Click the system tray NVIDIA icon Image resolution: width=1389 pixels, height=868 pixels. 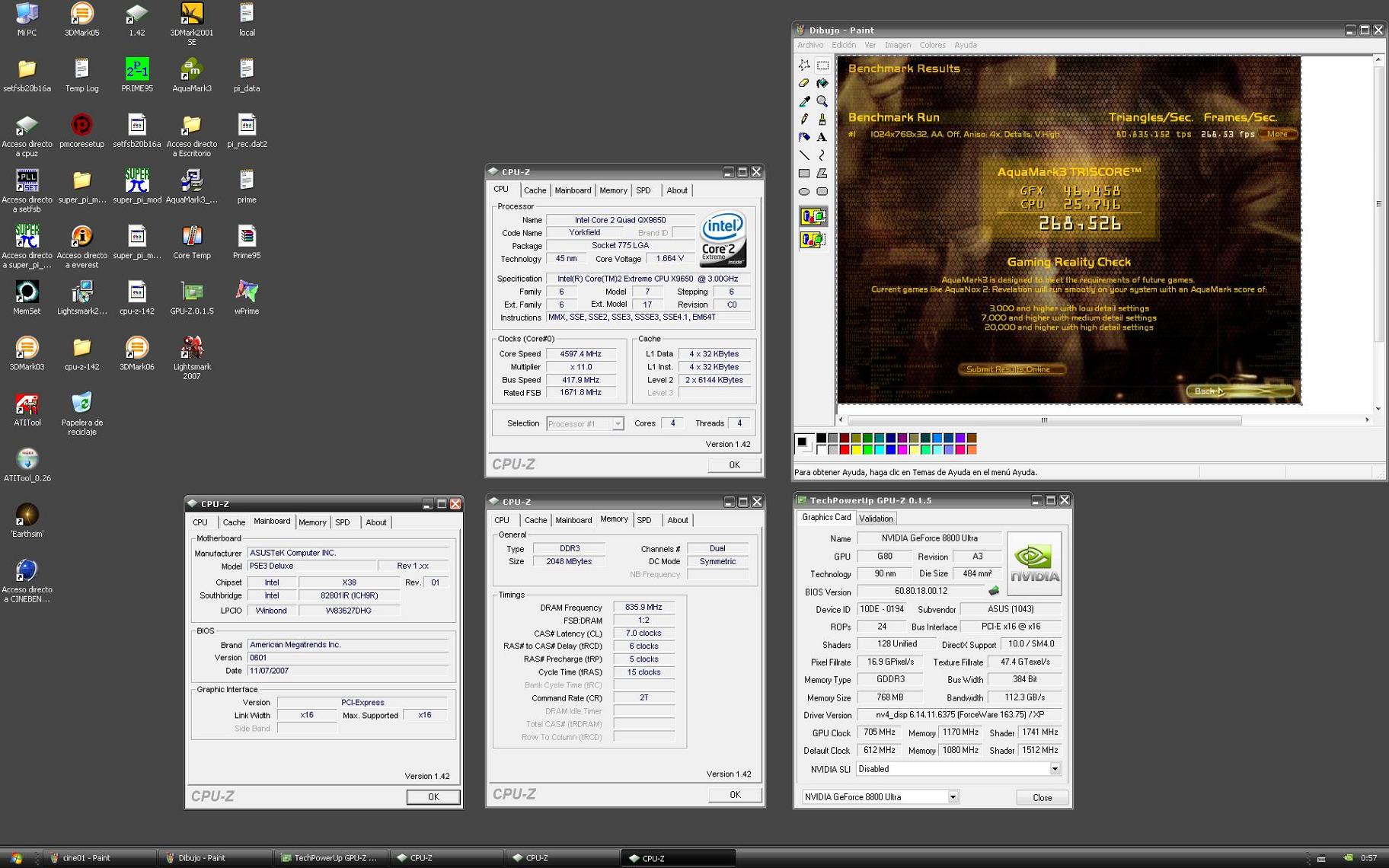1348,858
